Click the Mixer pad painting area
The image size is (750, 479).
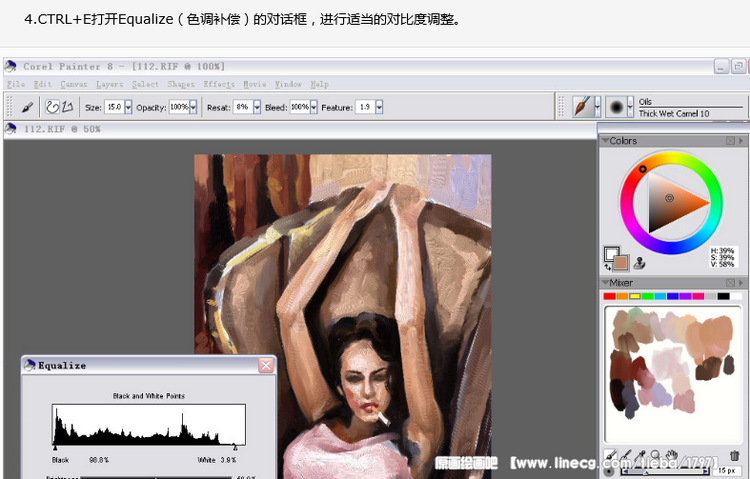coord(673,375)
